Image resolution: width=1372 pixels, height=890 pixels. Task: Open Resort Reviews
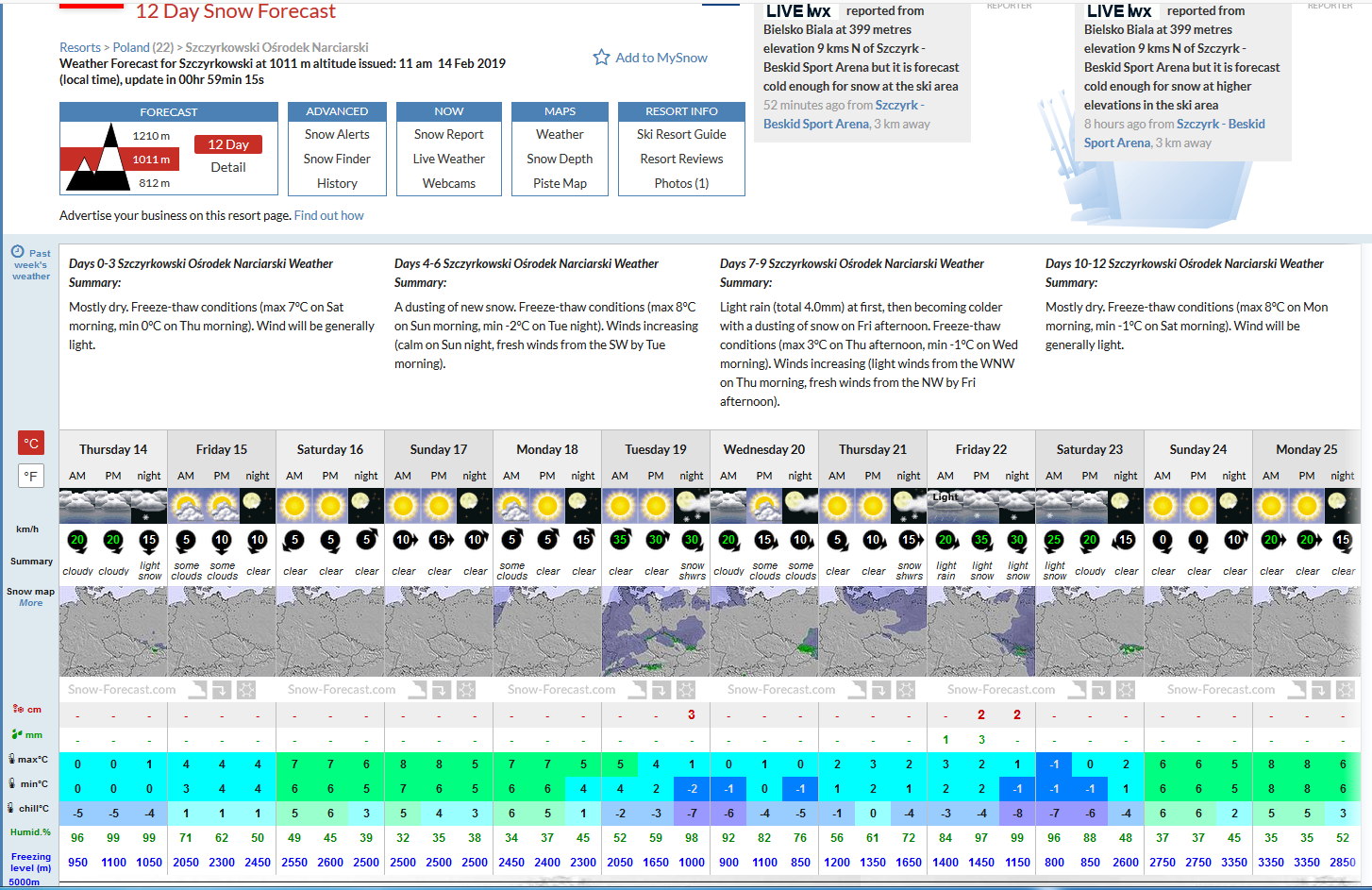point(681,159)
